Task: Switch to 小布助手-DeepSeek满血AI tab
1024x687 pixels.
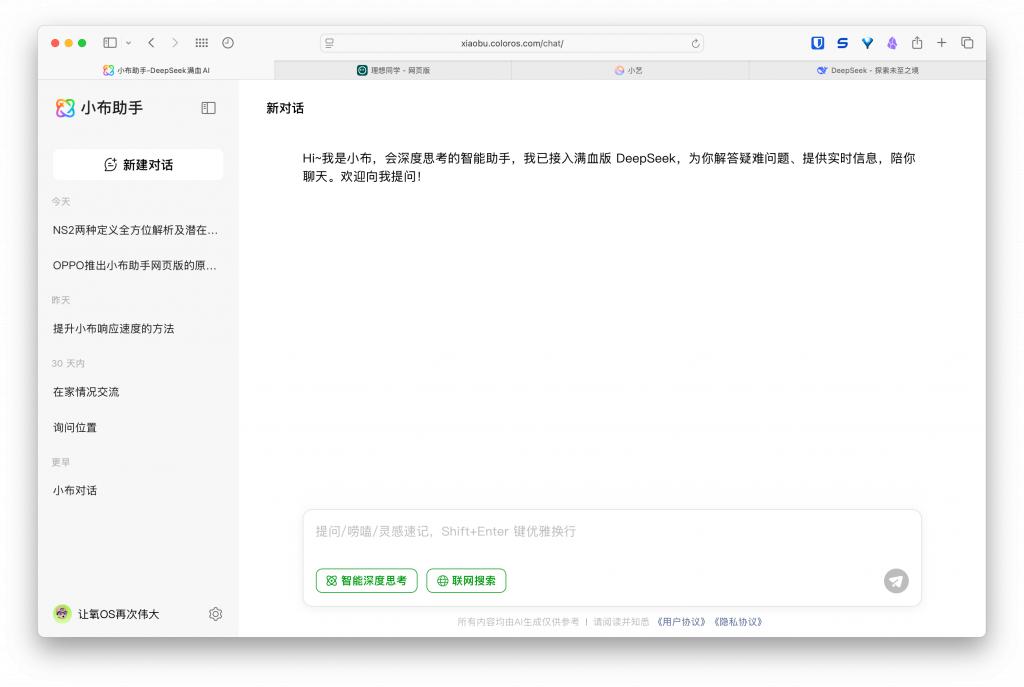Action: click(156, 70)
